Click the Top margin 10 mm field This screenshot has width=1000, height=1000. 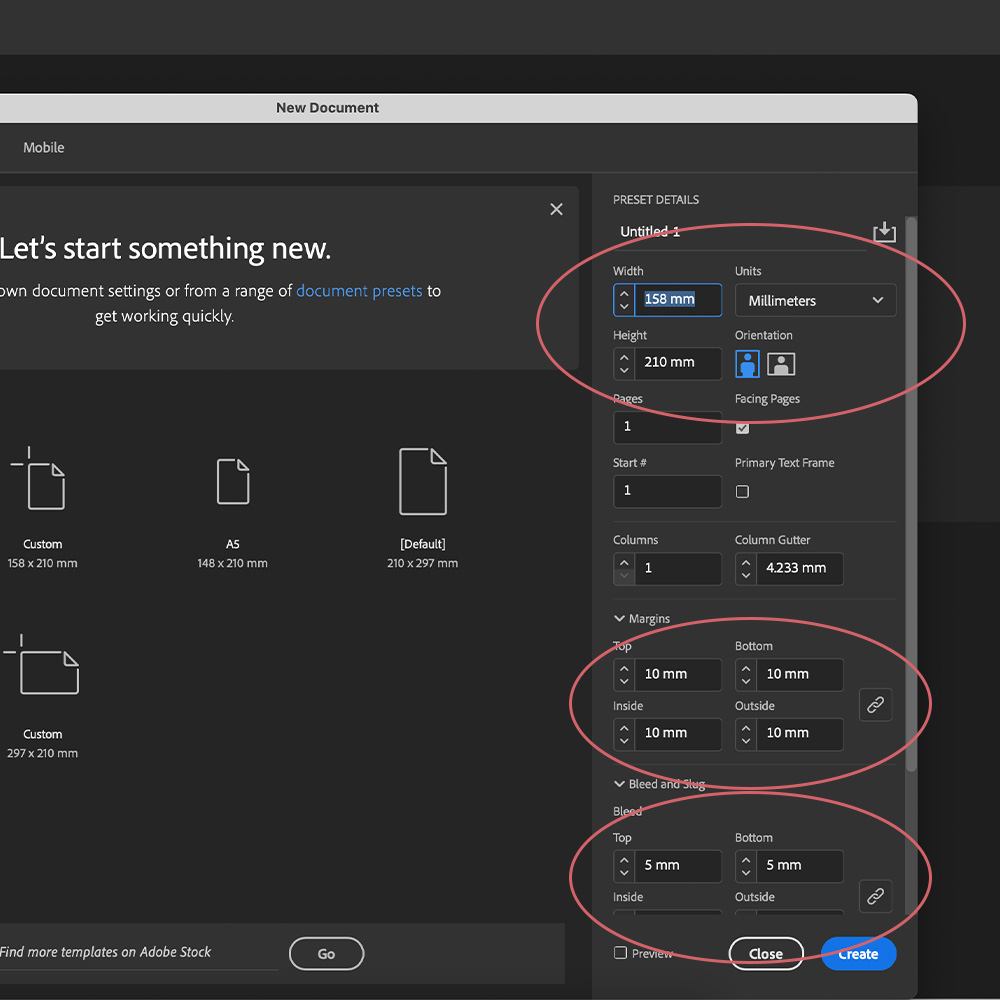click(x=678, y=675)
